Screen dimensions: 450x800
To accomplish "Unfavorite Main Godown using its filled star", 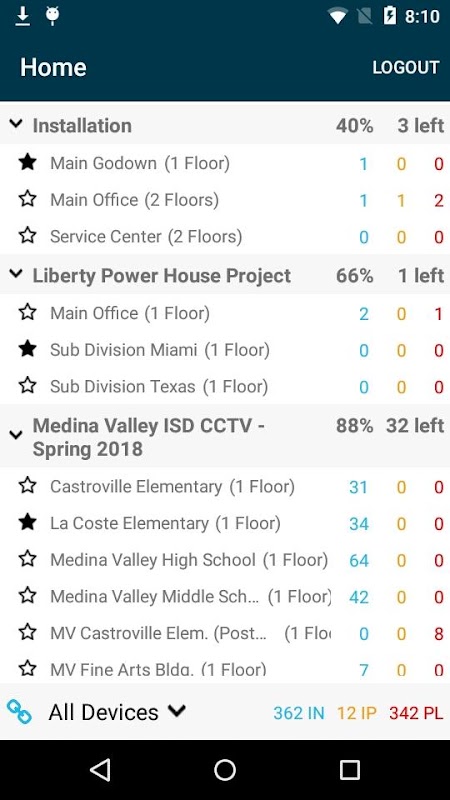I will tap(28, 163).
